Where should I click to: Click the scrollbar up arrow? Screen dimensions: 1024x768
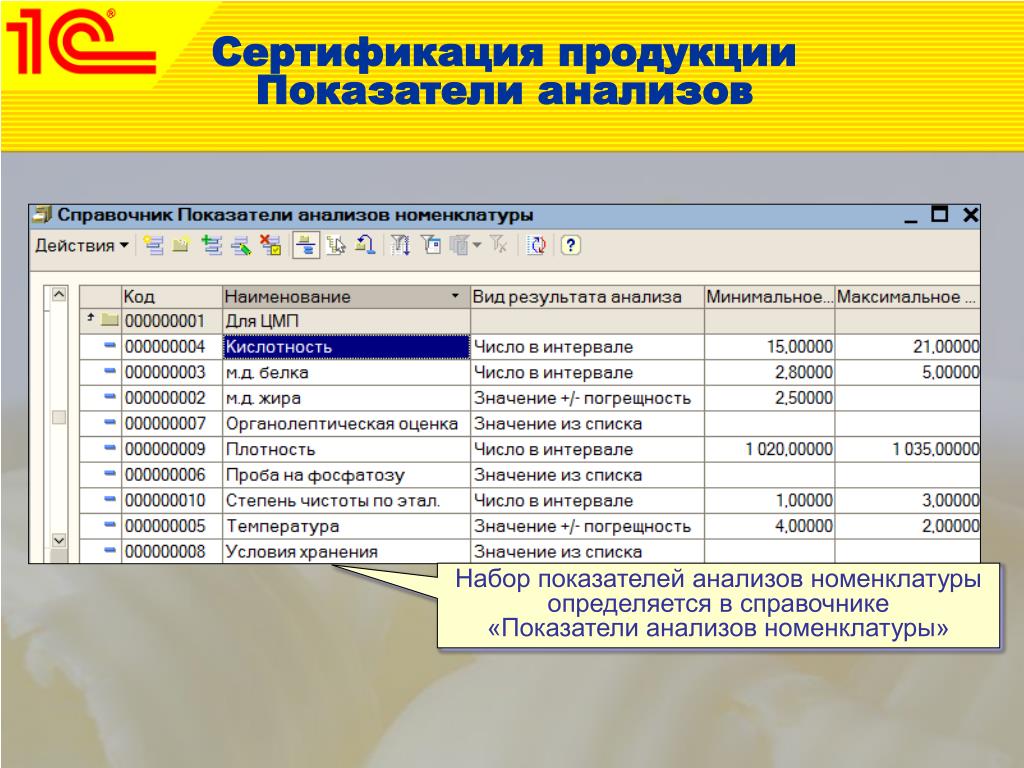(x=59, y=295)
